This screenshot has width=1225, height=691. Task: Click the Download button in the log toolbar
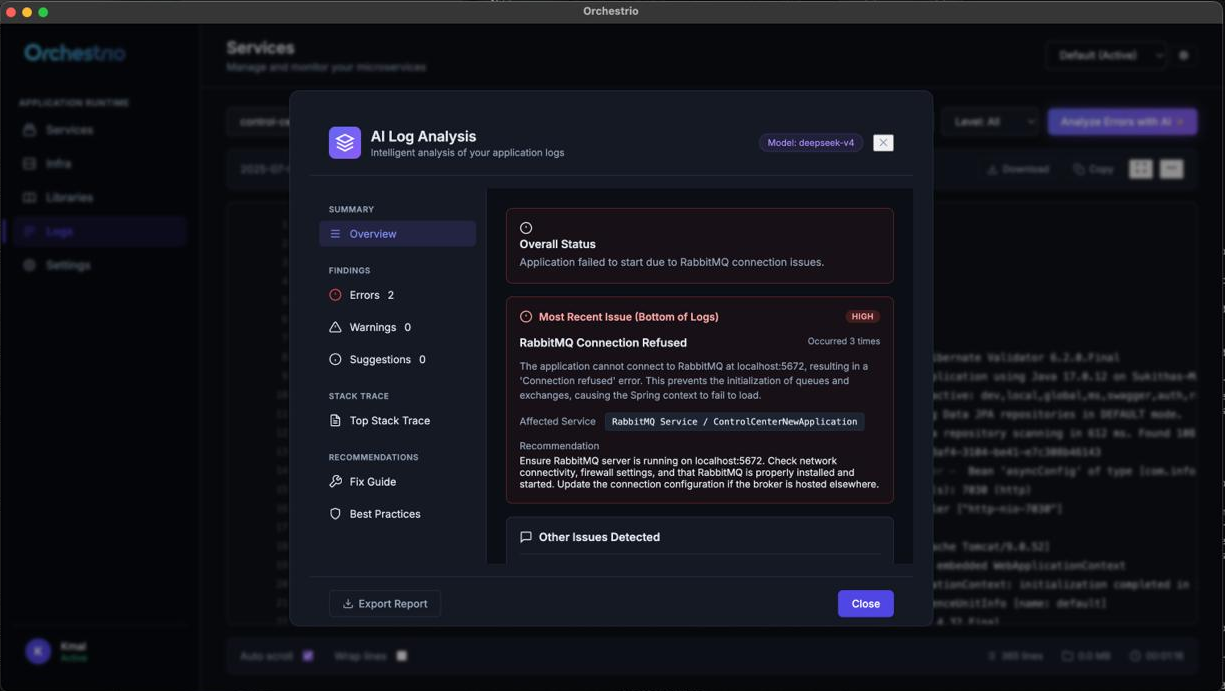[1018, 169]
